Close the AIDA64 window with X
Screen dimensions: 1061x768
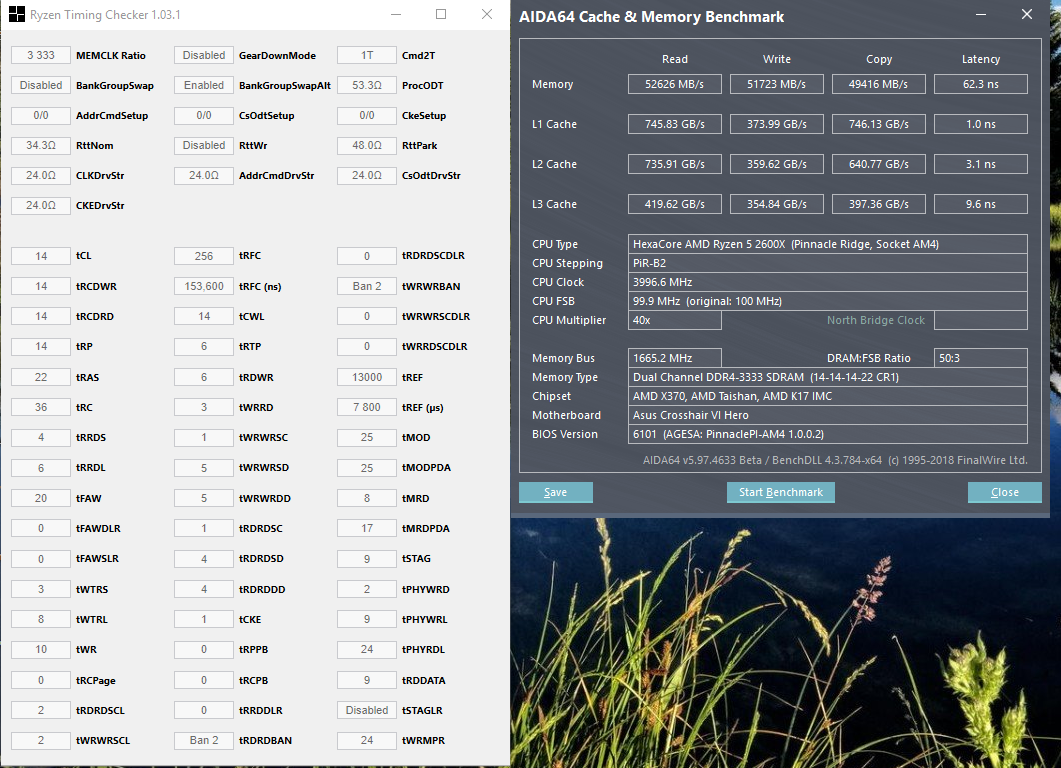click(x=1026, y=14)
